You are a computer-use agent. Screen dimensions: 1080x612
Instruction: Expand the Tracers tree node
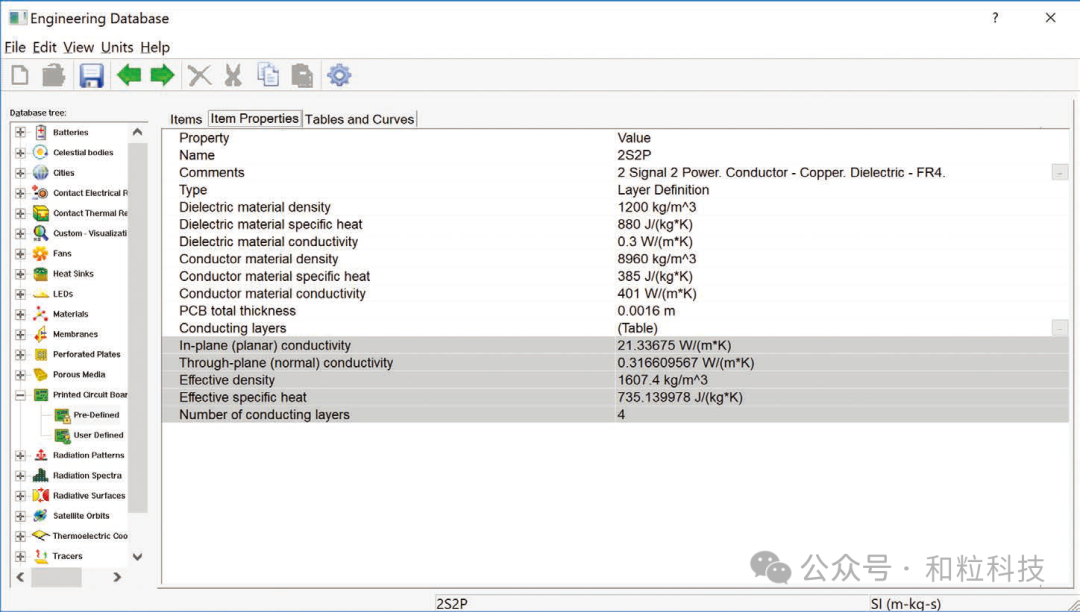pos(20,556)
